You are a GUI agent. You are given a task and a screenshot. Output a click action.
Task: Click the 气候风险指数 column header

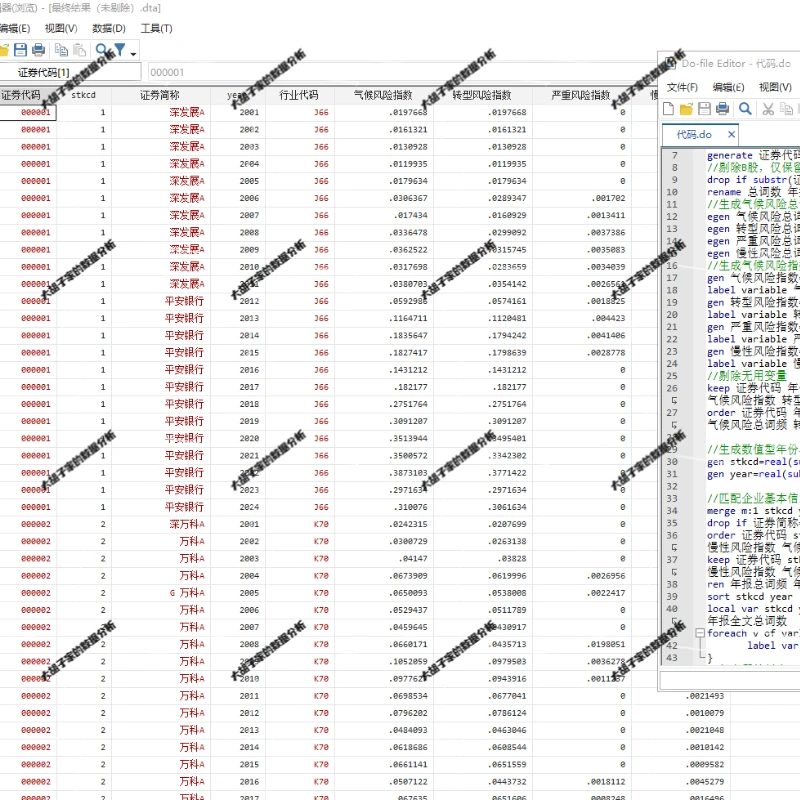pyautogui.click(x=383, y=95)
